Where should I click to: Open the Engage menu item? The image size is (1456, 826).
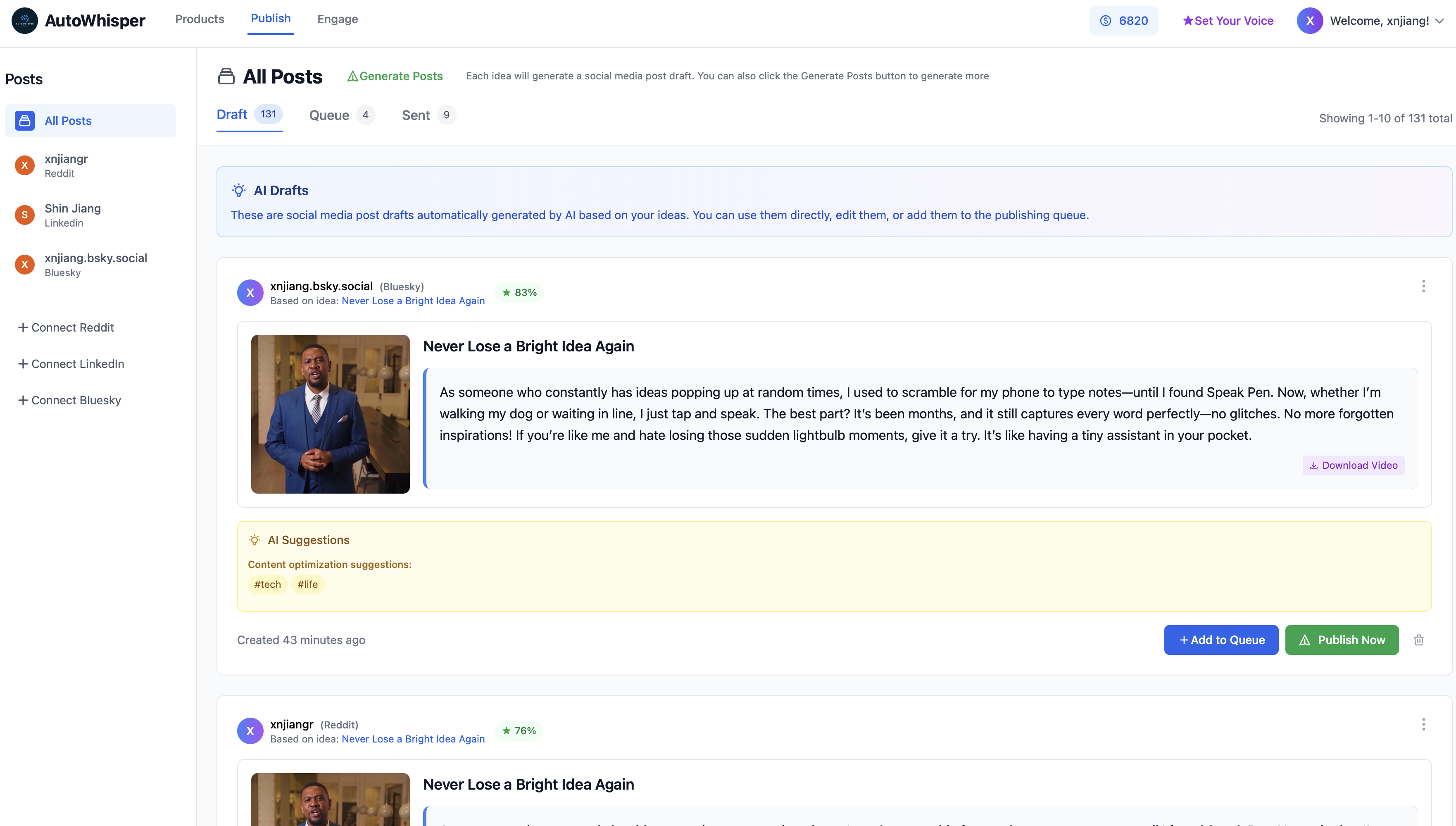[x=338, y=19]
